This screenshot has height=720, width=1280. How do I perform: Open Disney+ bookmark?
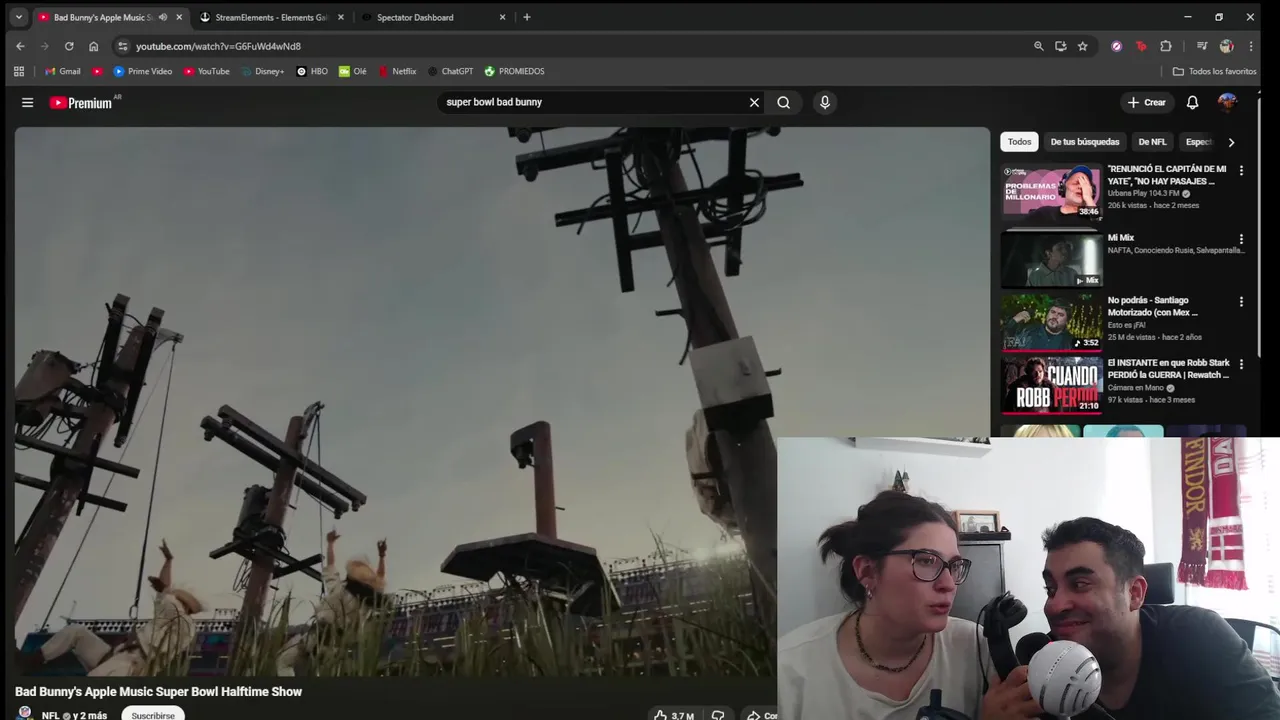point(262,71)
